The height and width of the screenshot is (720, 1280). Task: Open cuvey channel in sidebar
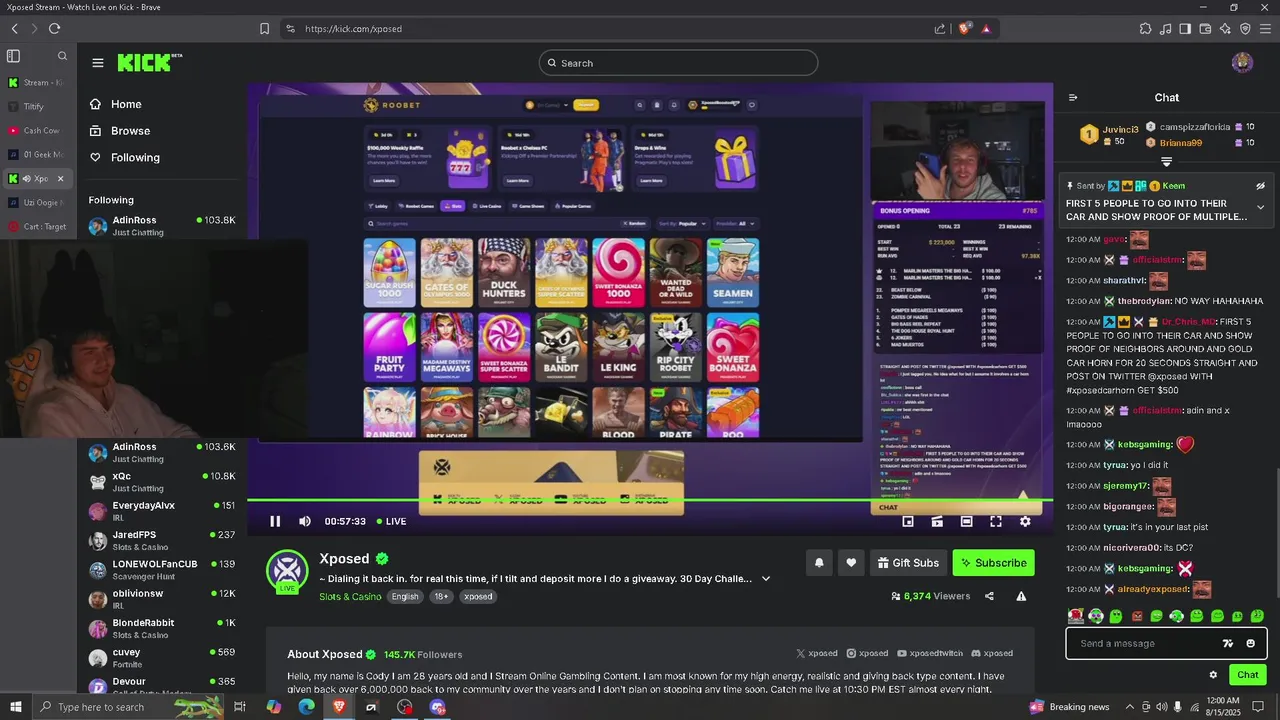coord(162,658)
